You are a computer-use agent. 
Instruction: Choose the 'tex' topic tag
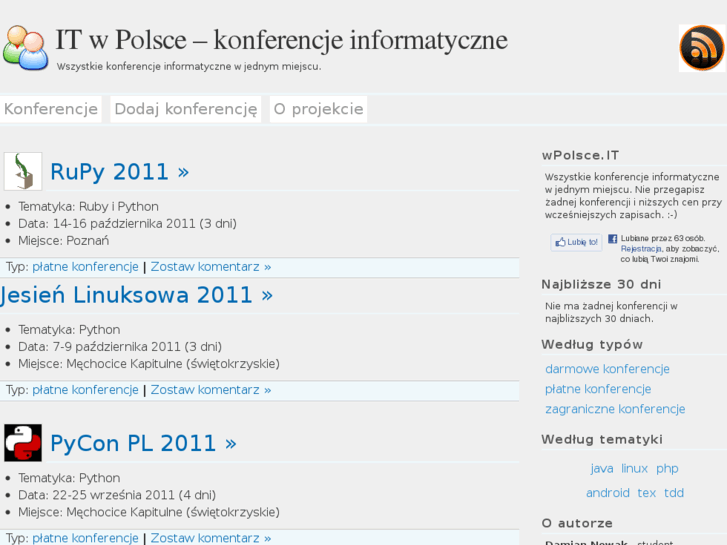click(647, 493)
